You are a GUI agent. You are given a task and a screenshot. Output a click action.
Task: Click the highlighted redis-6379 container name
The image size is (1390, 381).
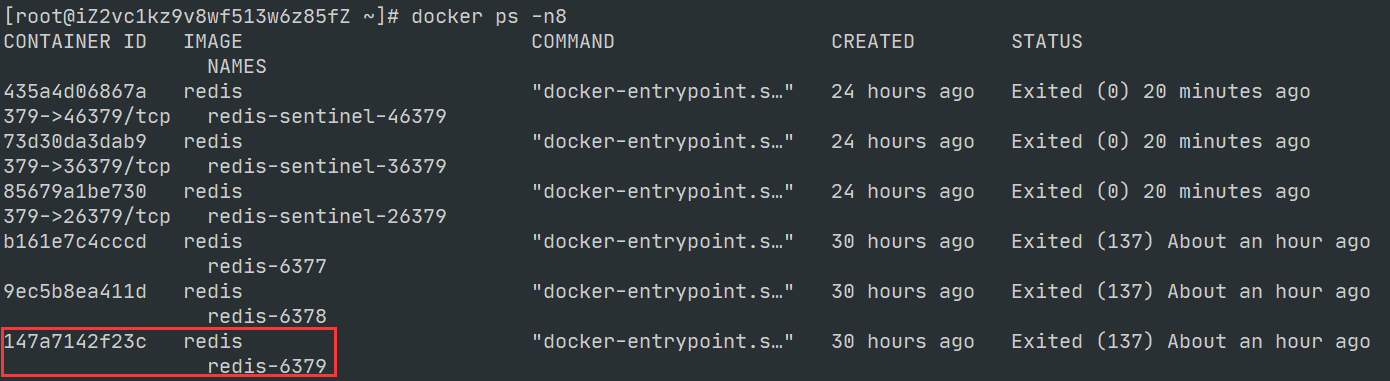click(x=267, y=367)
